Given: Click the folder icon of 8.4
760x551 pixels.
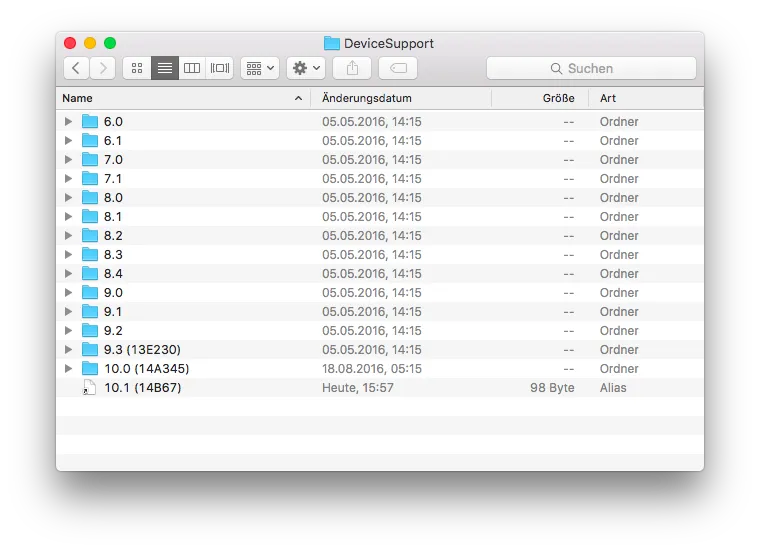Looking at the screenshot, I should click(90, 273).
